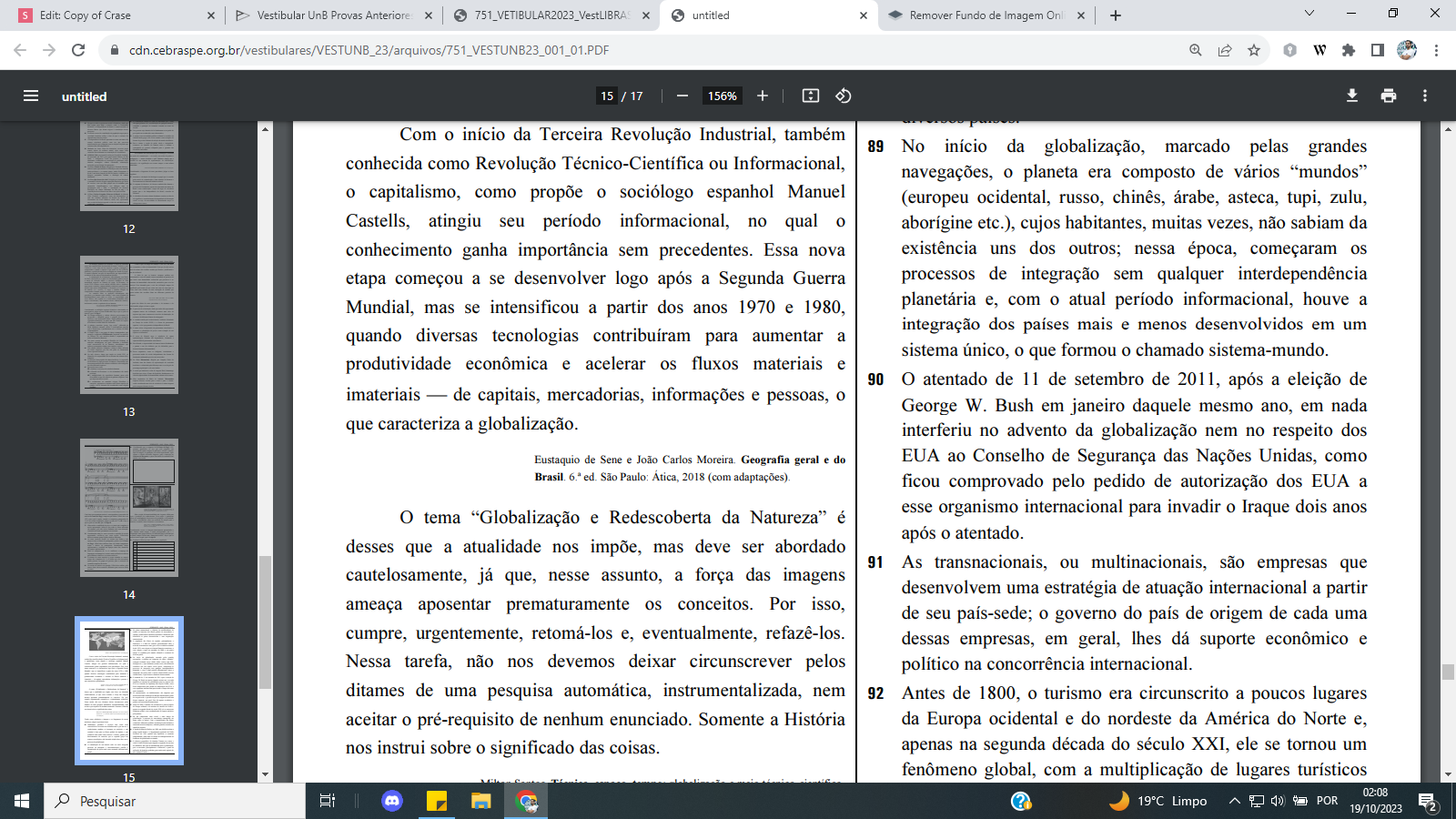Switch to 'Remover Fundo de Imagem' tab
Viewport: 1456px width, 819px height.
tap(987, 15)
